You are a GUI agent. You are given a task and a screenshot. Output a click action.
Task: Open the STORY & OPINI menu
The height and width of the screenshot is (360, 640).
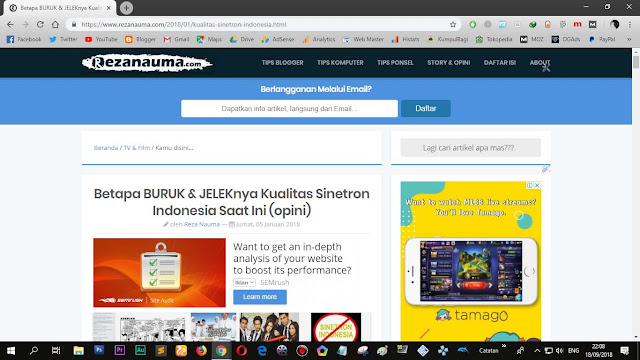[449, 62]
